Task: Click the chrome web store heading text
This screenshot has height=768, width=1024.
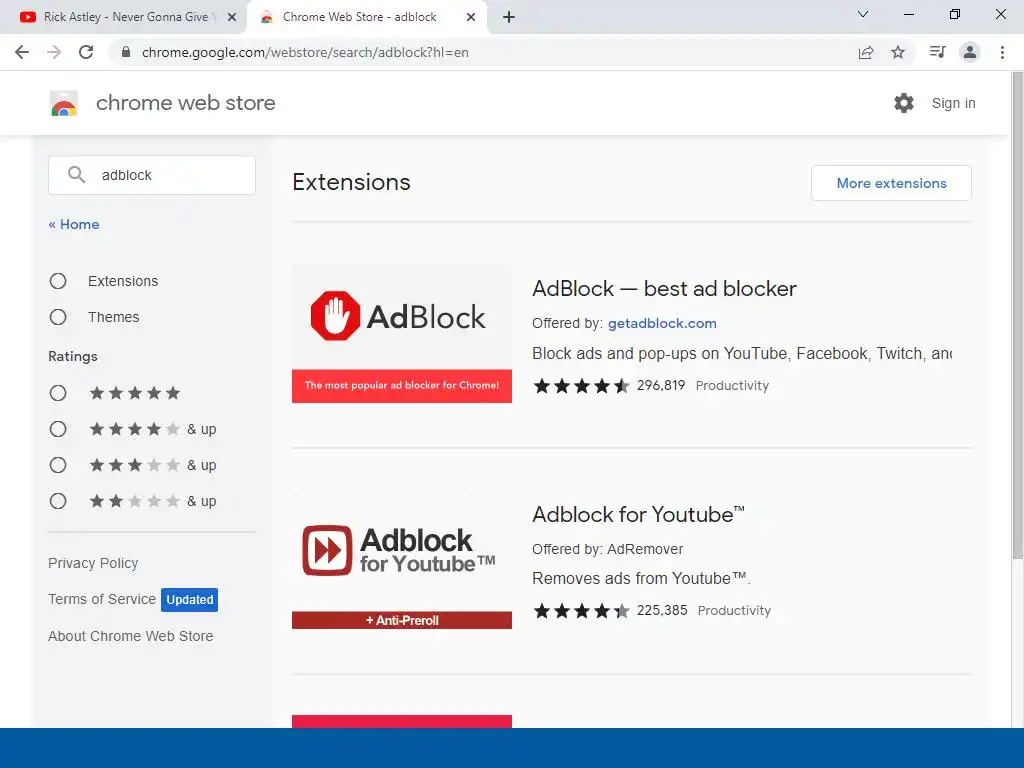Action: click(x=185, y=103)
